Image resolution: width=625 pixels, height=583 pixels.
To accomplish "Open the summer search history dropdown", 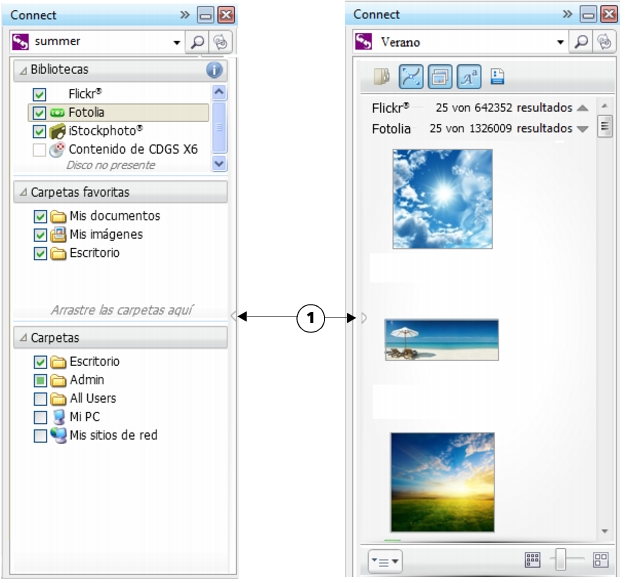I will 176,43.
